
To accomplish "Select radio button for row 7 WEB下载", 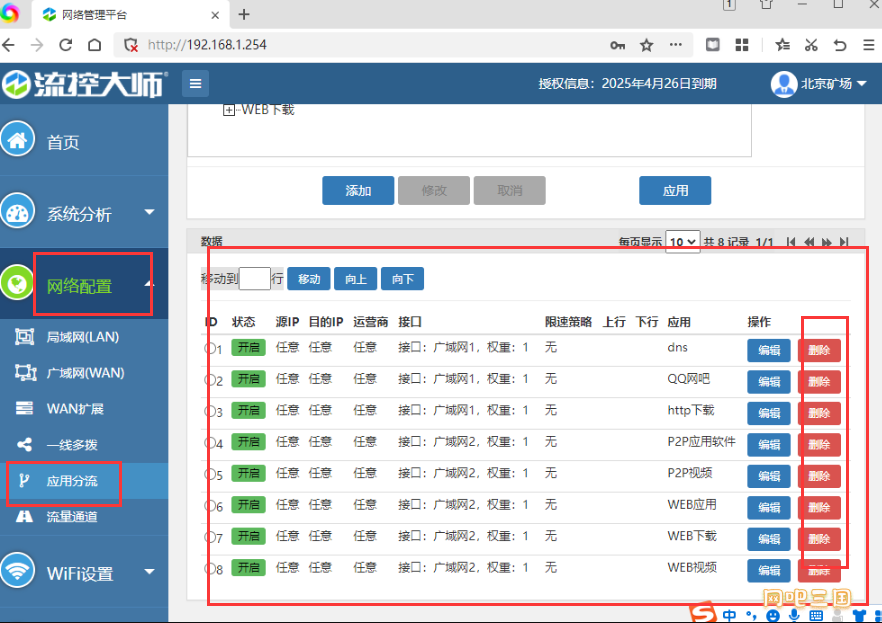I will pyautogui.click(x=210, y=538).
